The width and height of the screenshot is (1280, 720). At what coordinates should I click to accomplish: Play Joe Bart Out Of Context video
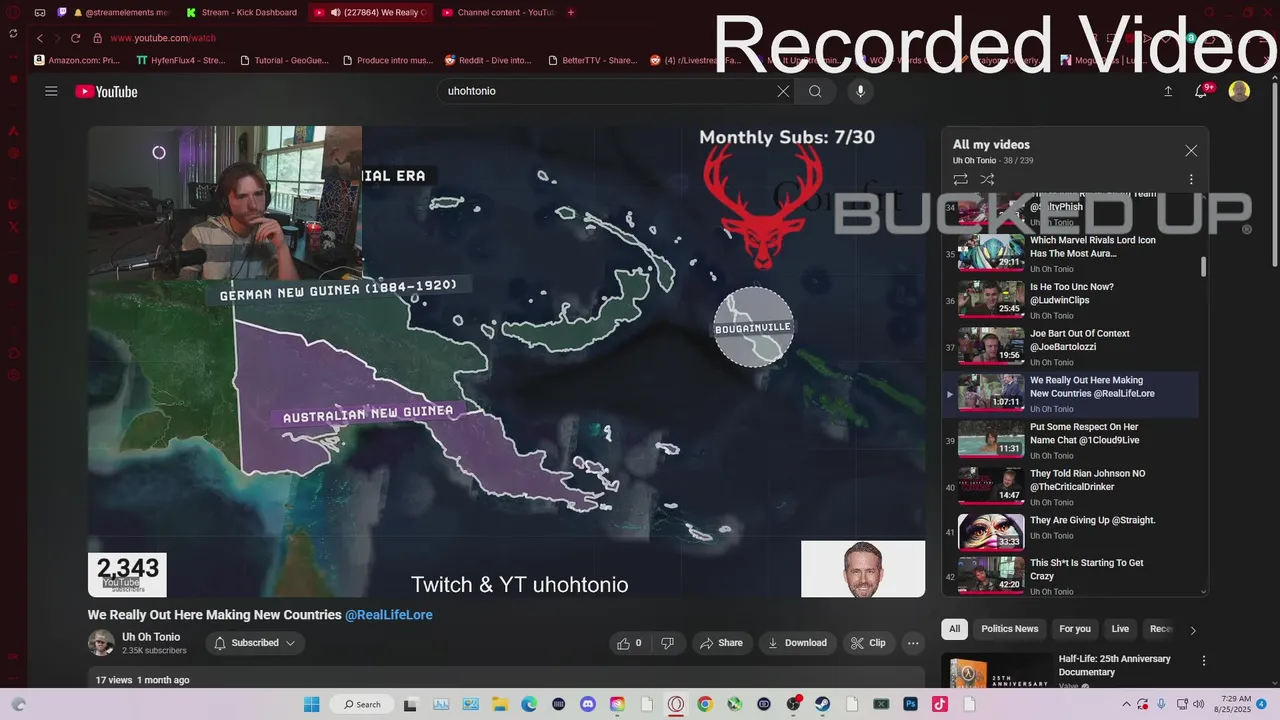click(x=1070, y=347)
